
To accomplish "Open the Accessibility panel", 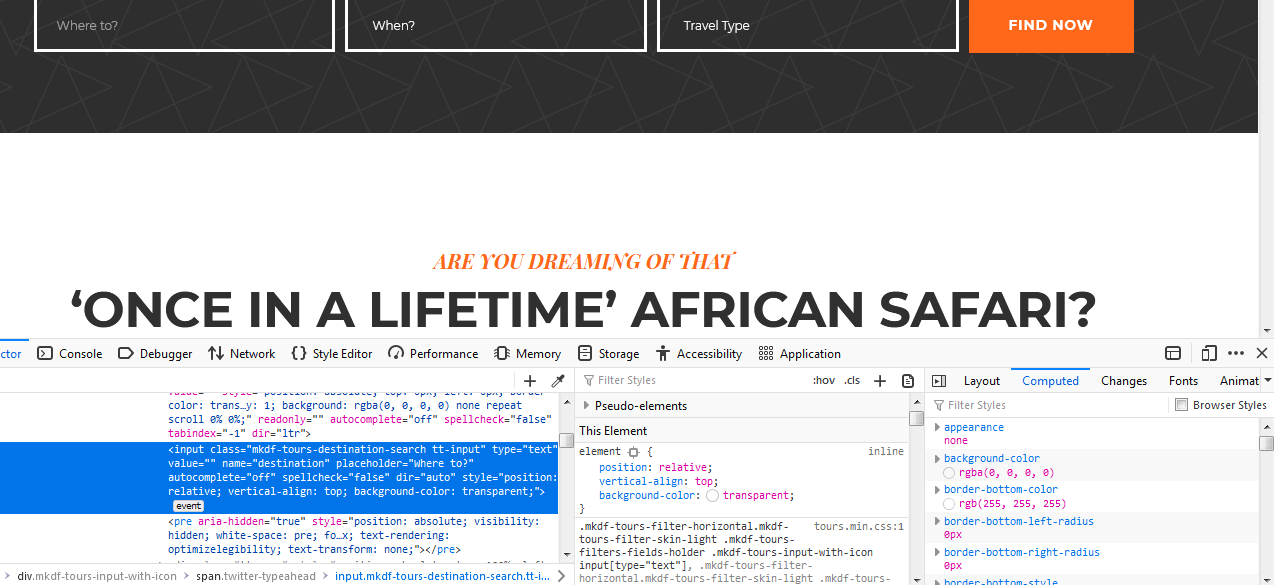I will click(699, 353).
